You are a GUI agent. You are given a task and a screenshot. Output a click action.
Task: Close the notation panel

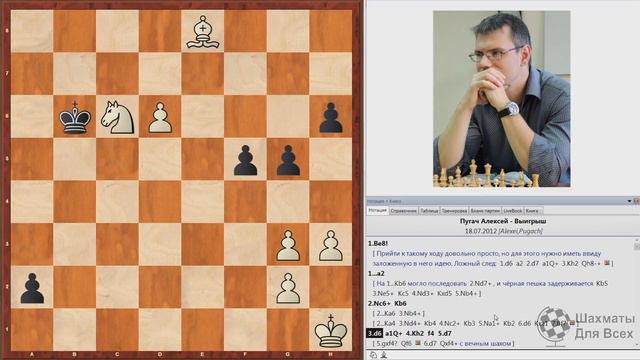[x=636, y=201]
